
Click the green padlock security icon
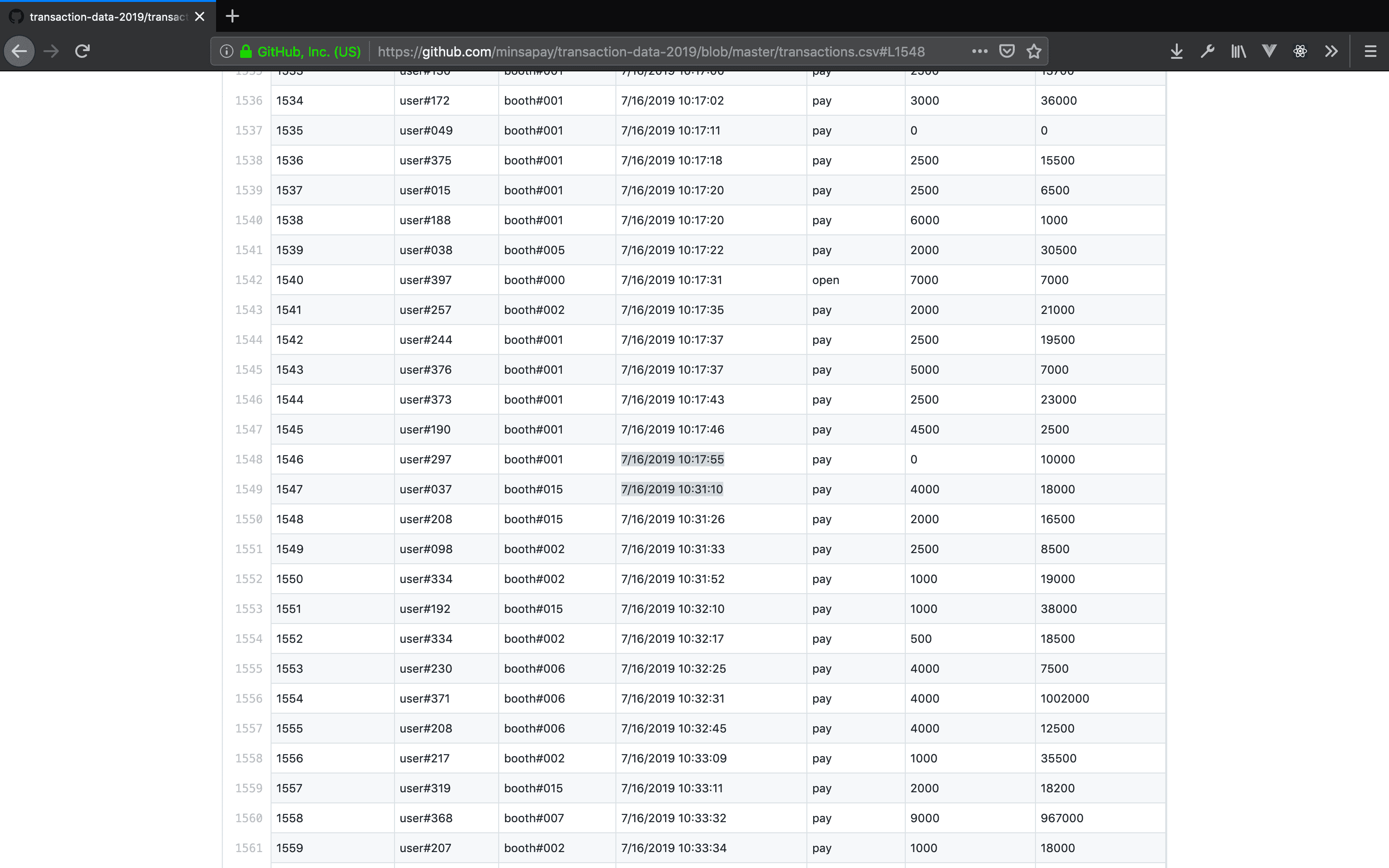pos(245,51)
